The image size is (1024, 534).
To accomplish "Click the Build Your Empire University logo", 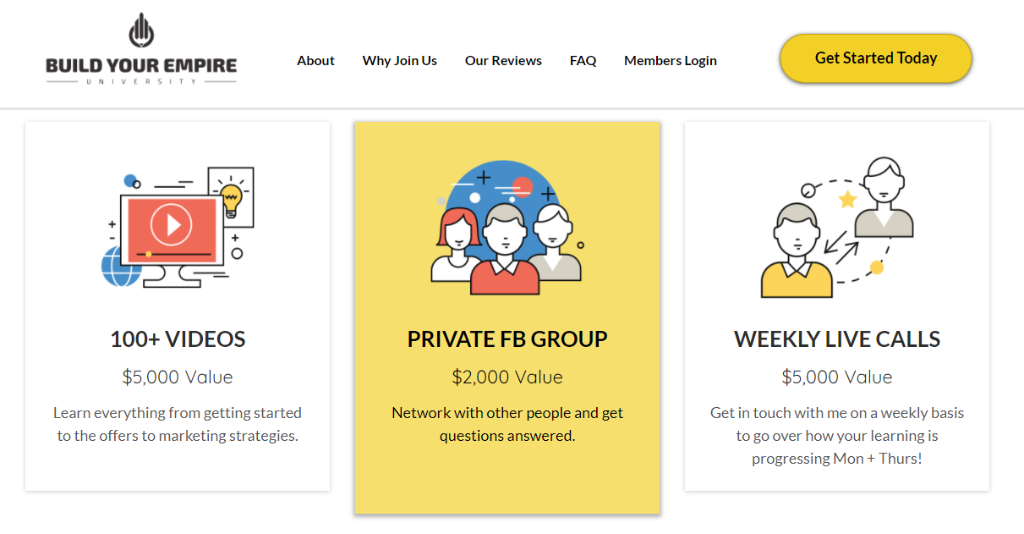I will tap(141, 50).
